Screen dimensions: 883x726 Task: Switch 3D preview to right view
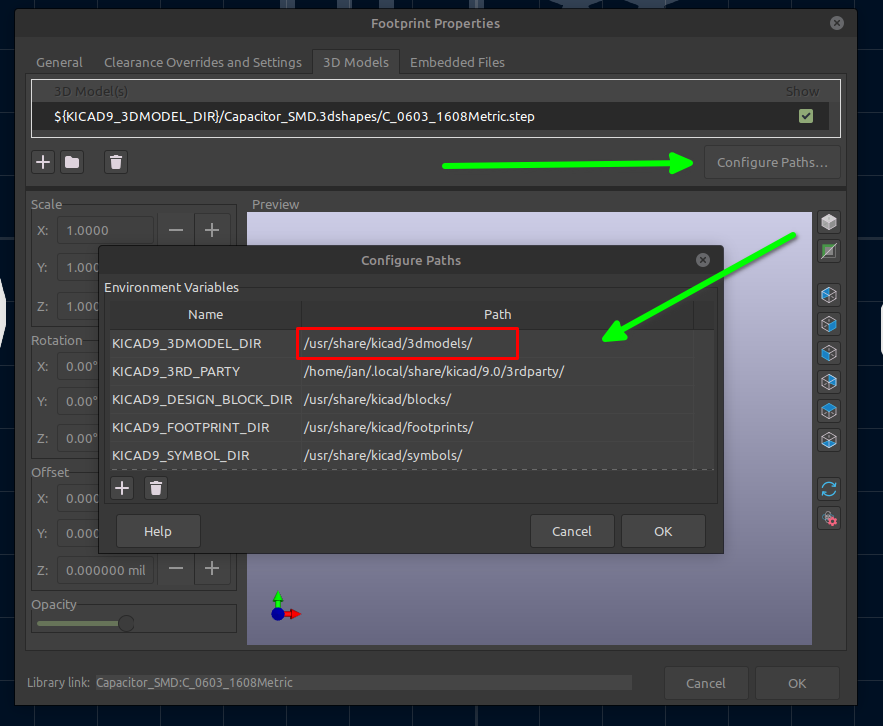[x=829, y=324]
